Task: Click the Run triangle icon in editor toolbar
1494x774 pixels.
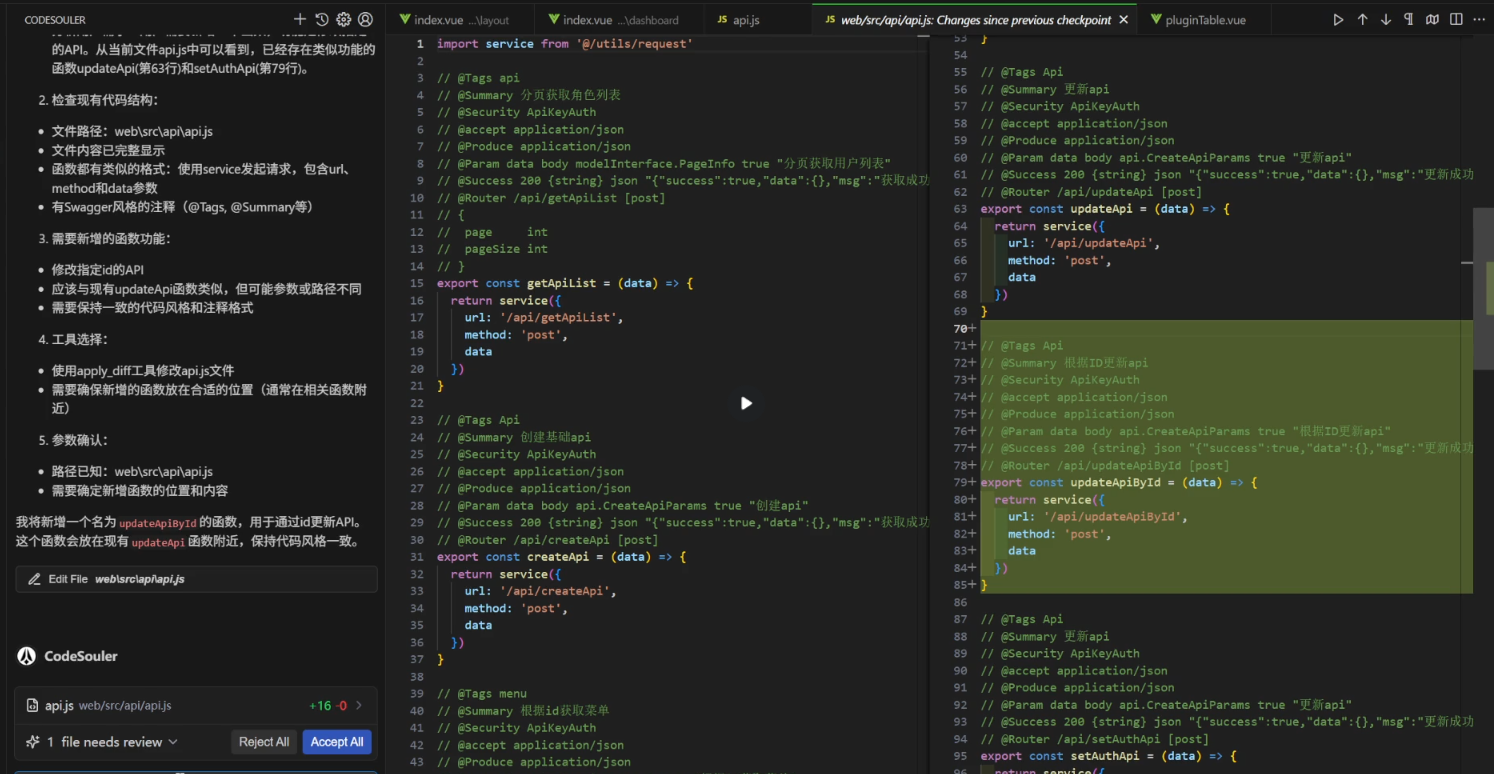Action: click(x=1338, y=20)
